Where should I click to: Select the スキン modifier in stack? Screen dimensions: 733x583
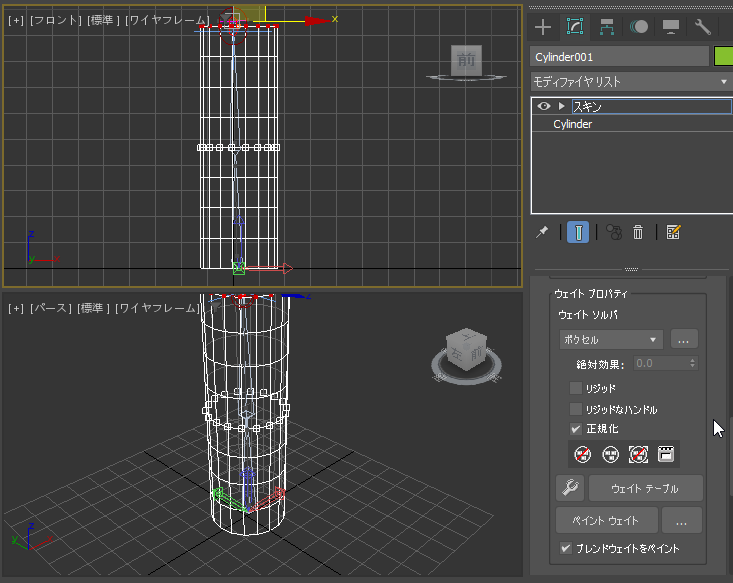tap(652, 107)
